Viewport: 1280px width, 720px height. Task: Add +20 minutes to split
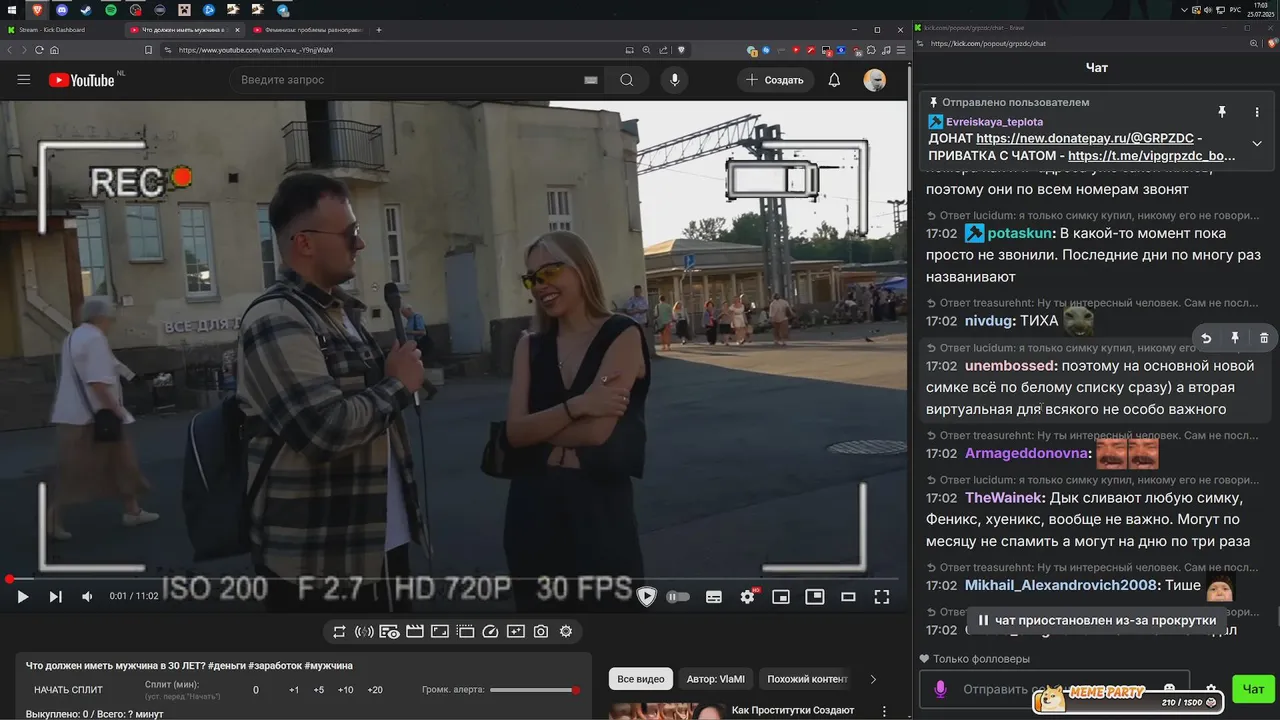click(x=375, y=690)
